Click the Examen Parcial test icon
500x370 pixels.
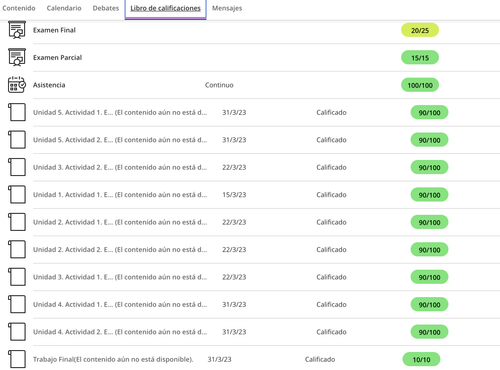coord(17,57)
